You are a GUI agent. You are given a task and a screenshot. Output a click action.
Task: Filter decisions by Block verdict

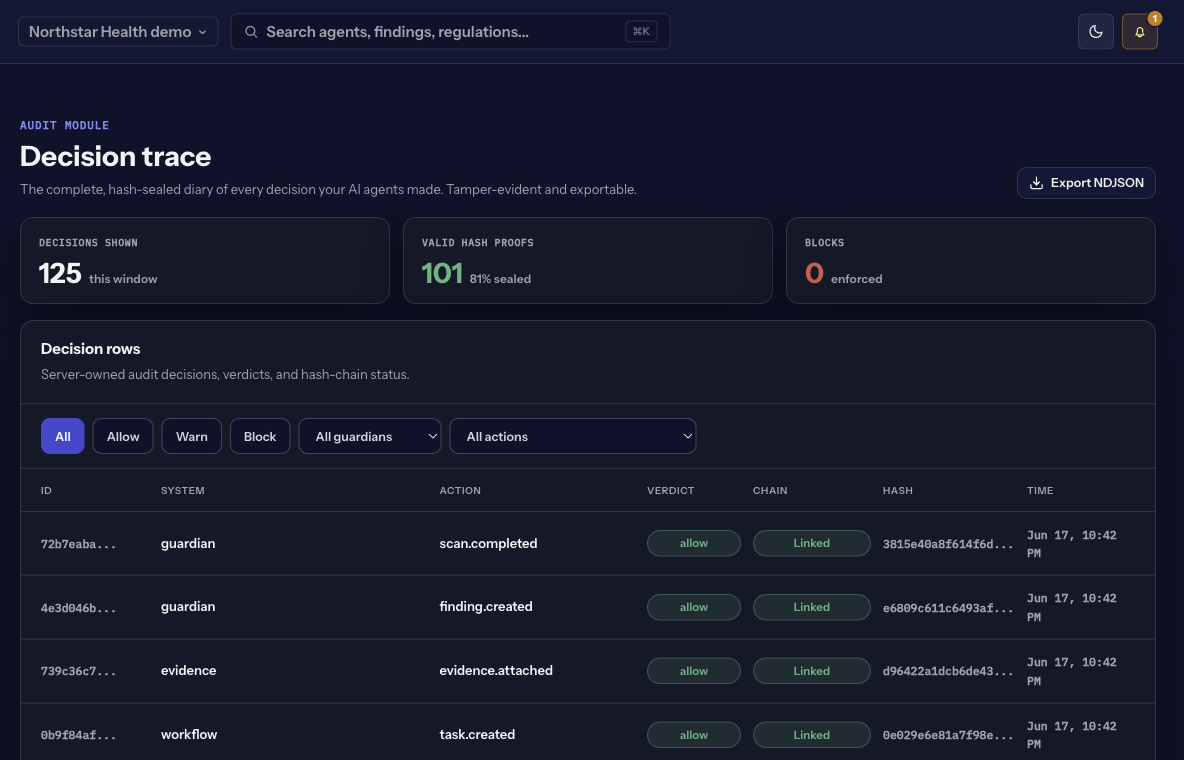click(x=260, y=436)
